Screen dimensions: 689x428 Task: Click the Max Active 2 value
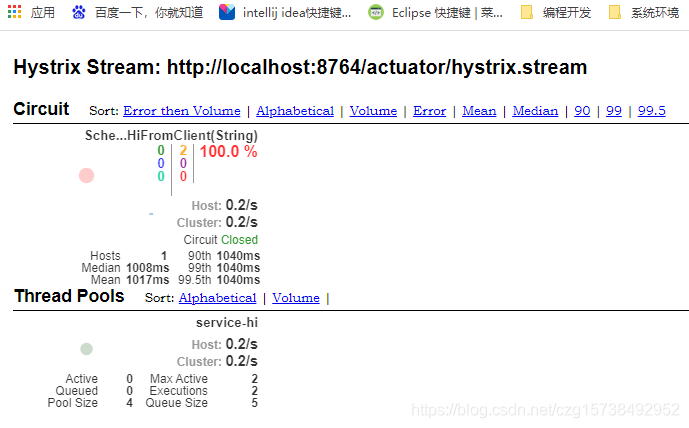click(254, 379)
